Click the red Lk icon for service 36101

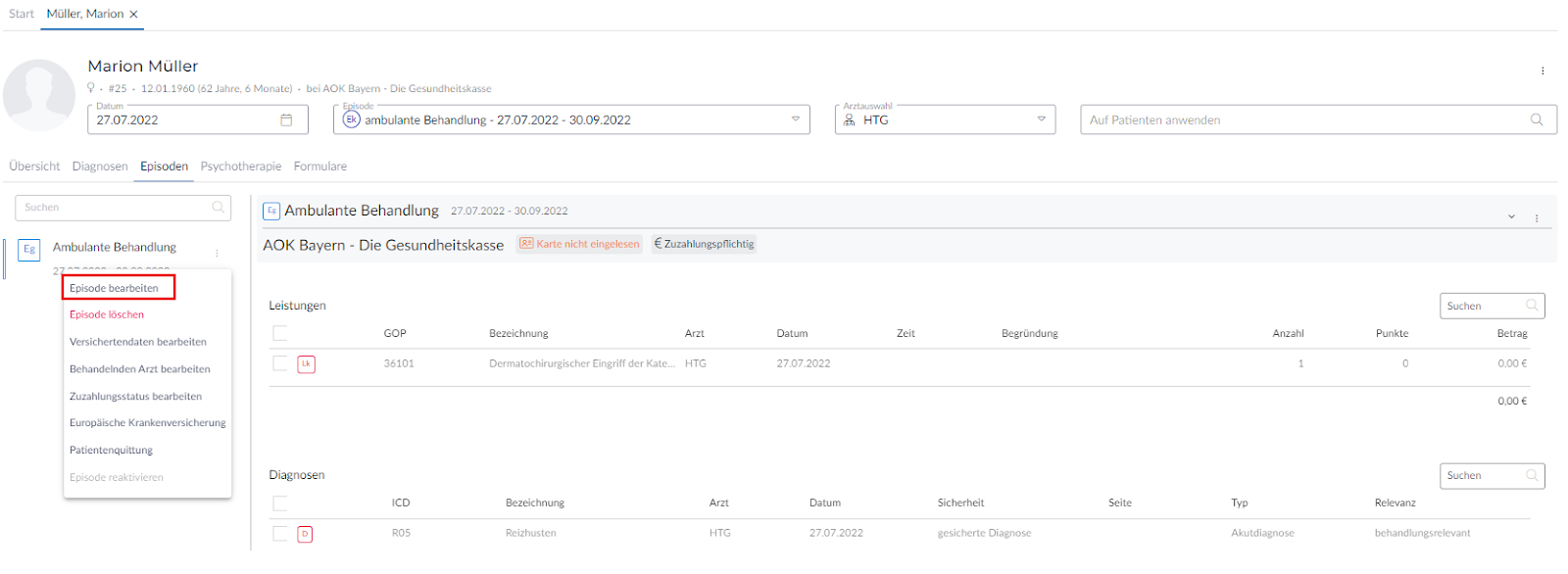pos(306,364)
